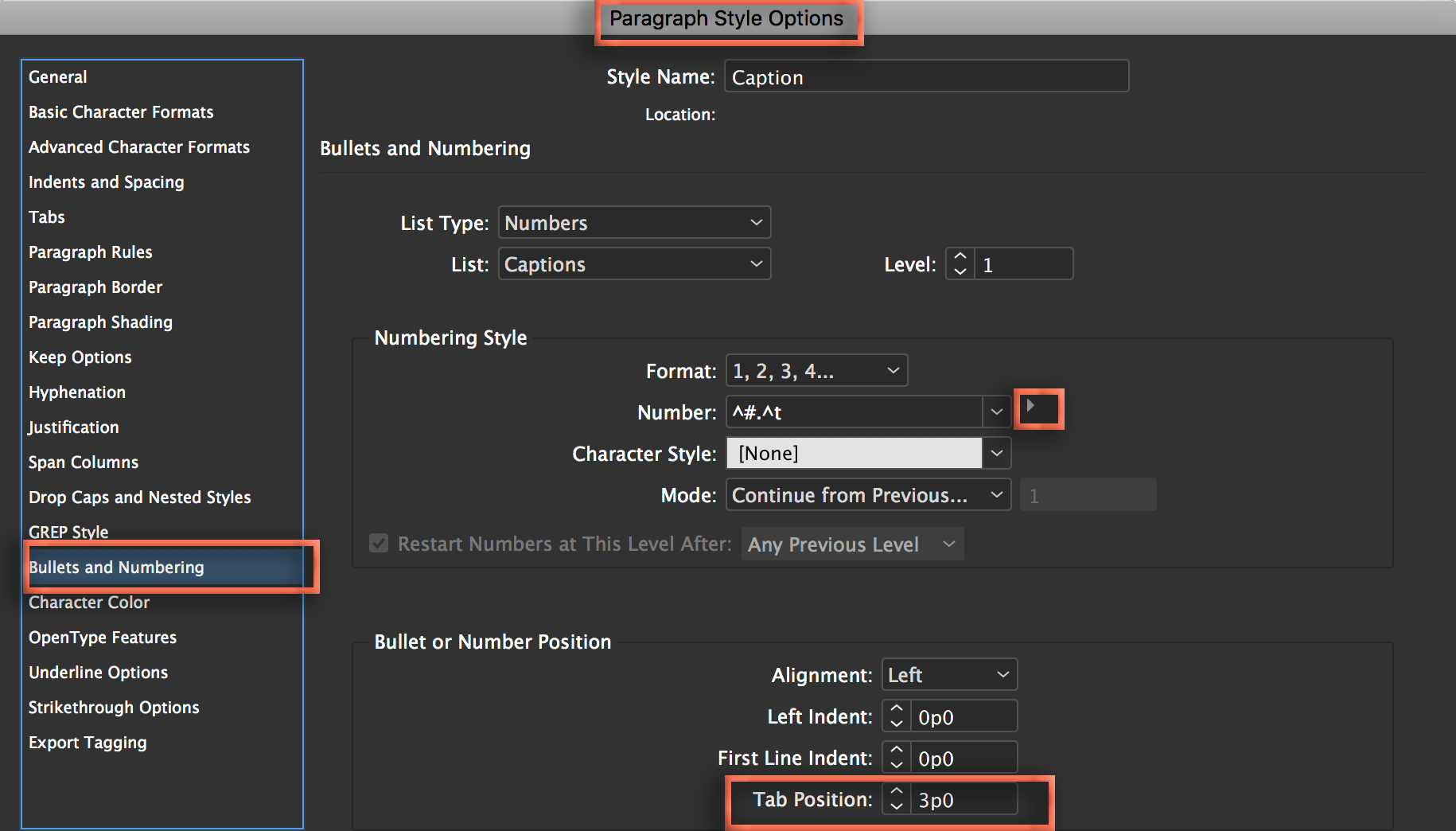Click the Number insert-placeholder arrow icon

(x=1031, y=406)
